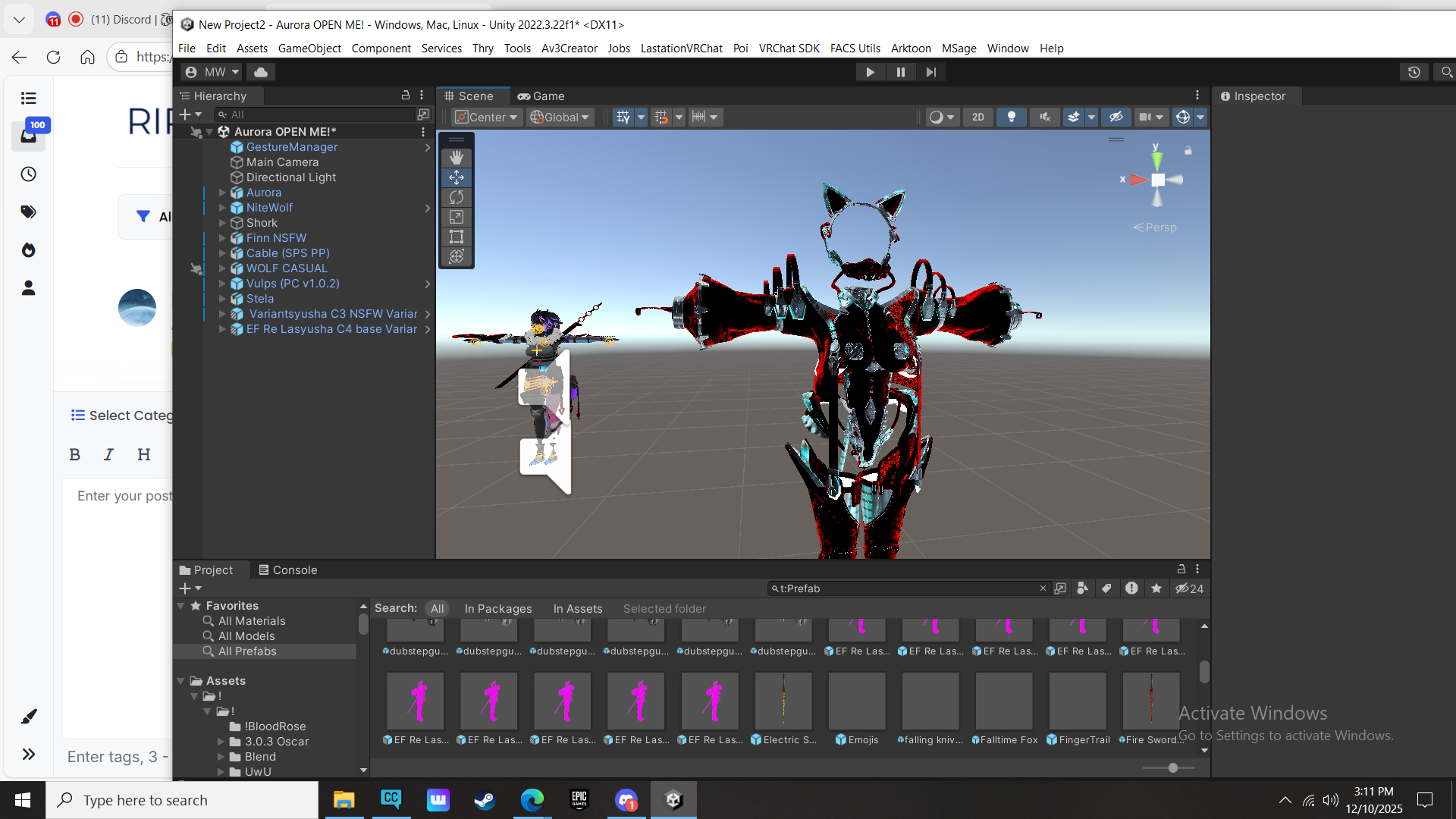1456x819 pixels.
Task: Click the global search magnifier icon
Action: [1446, 72]
